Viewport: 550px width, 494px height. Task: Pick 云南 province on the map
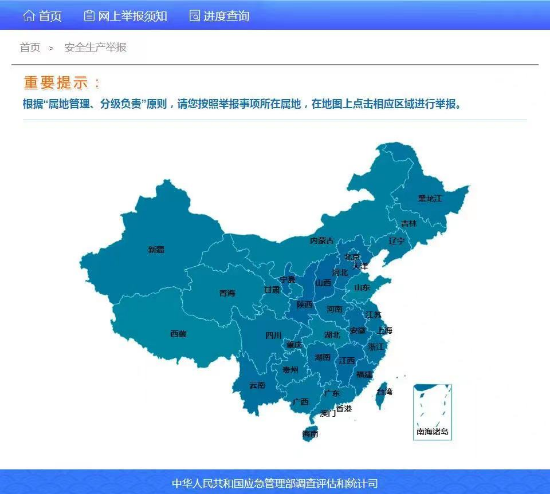(x=257, y=386)
